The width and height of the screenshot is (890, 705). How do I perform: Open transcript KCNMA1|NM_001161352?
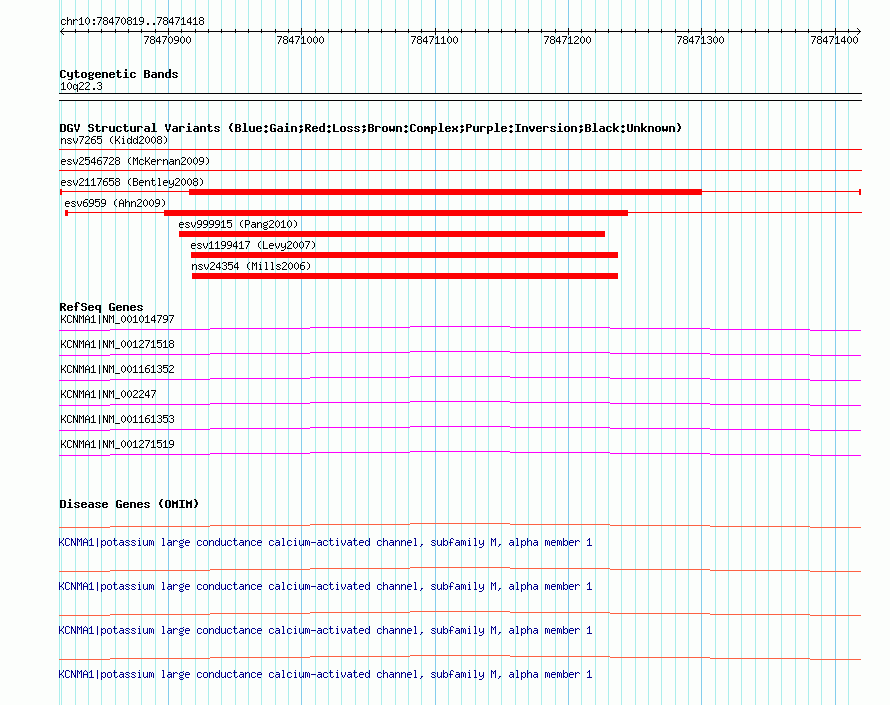click(x=117, y=370)
